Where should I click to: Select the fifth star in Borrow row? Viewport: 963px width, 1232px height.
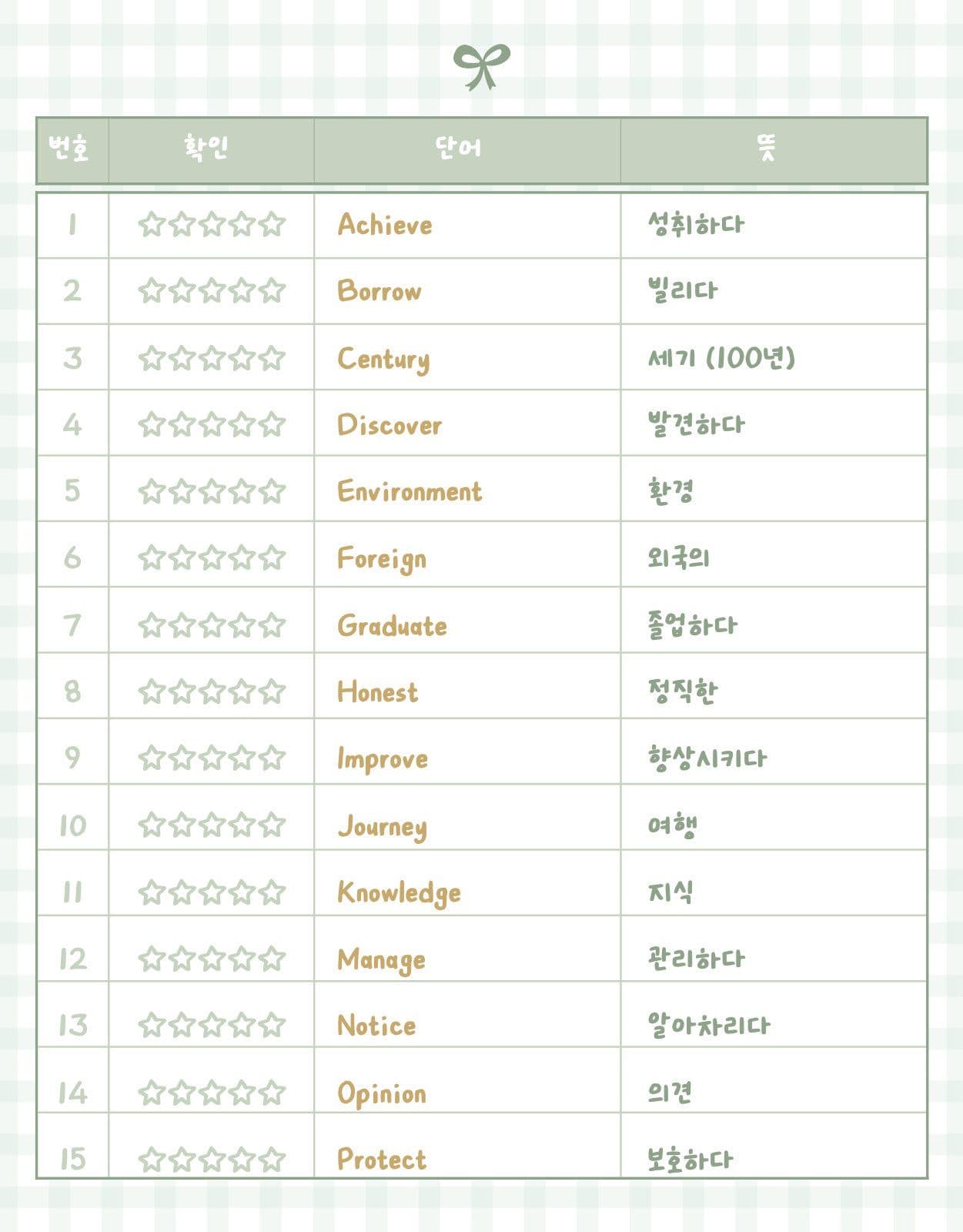[272, 290]
